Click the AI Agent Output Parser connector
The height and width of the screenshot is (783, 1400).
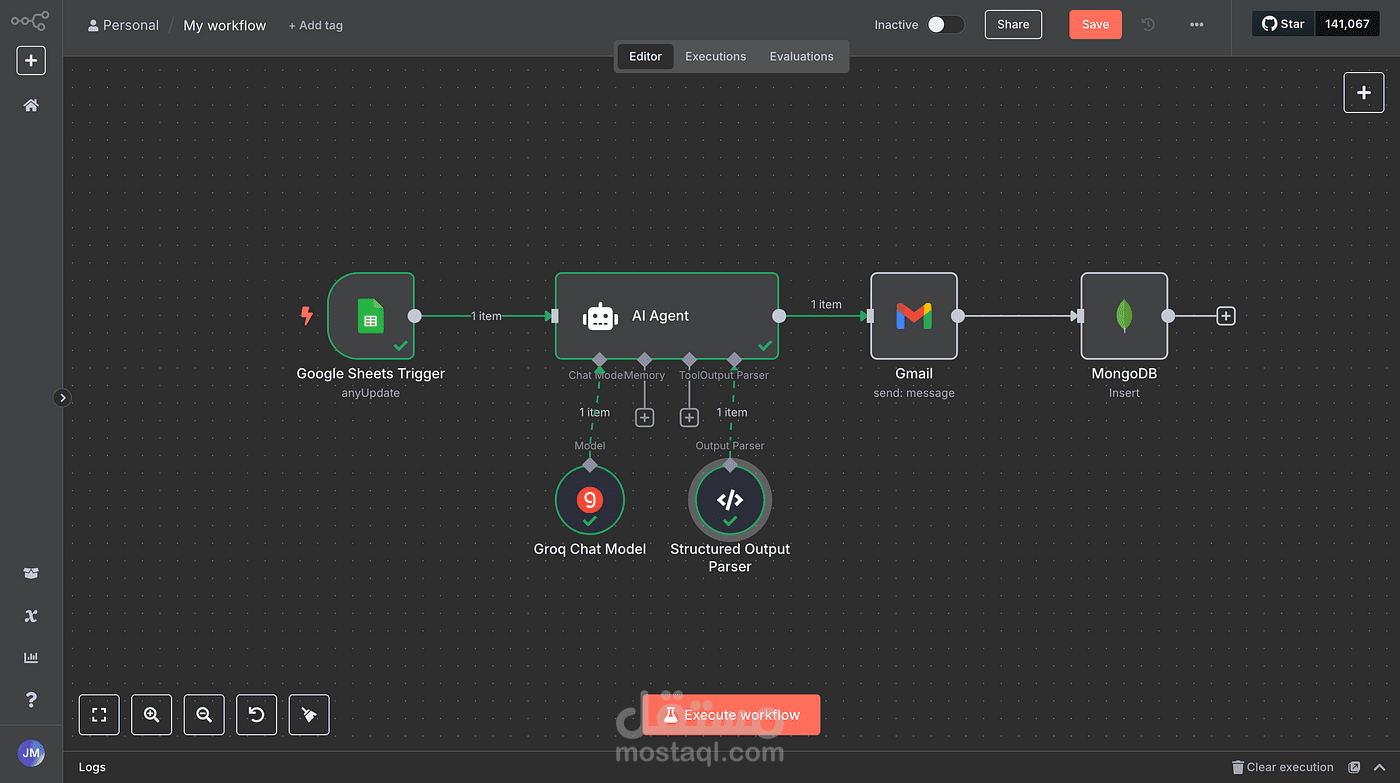coord(734,359)
